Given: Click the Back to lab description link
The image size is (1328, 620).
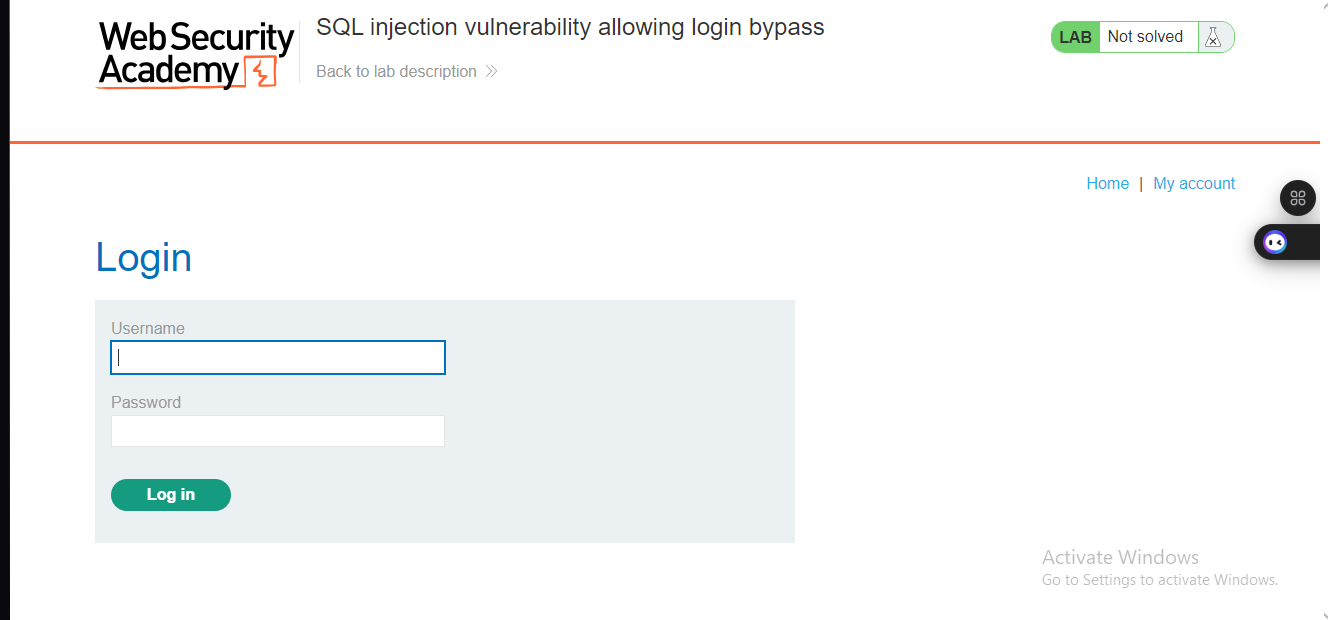Looking at the screenshot, I should coord(396,71).
